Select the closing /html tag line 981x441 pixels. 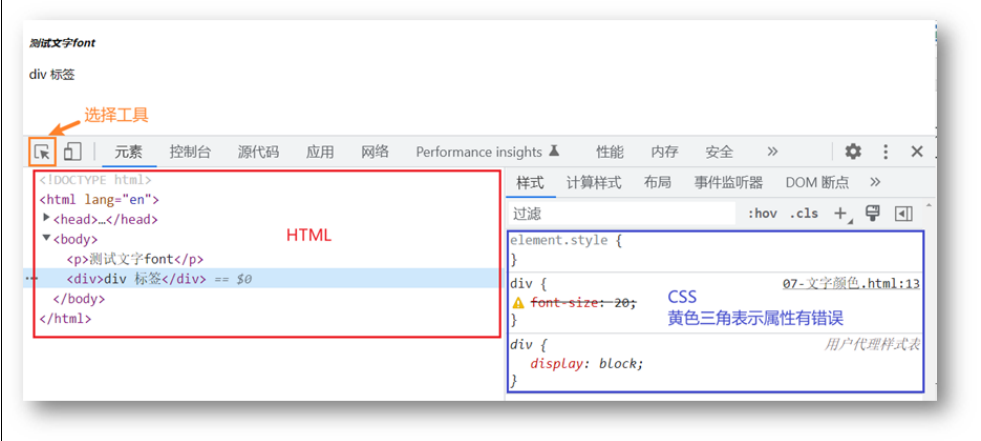tap(65, 318)
